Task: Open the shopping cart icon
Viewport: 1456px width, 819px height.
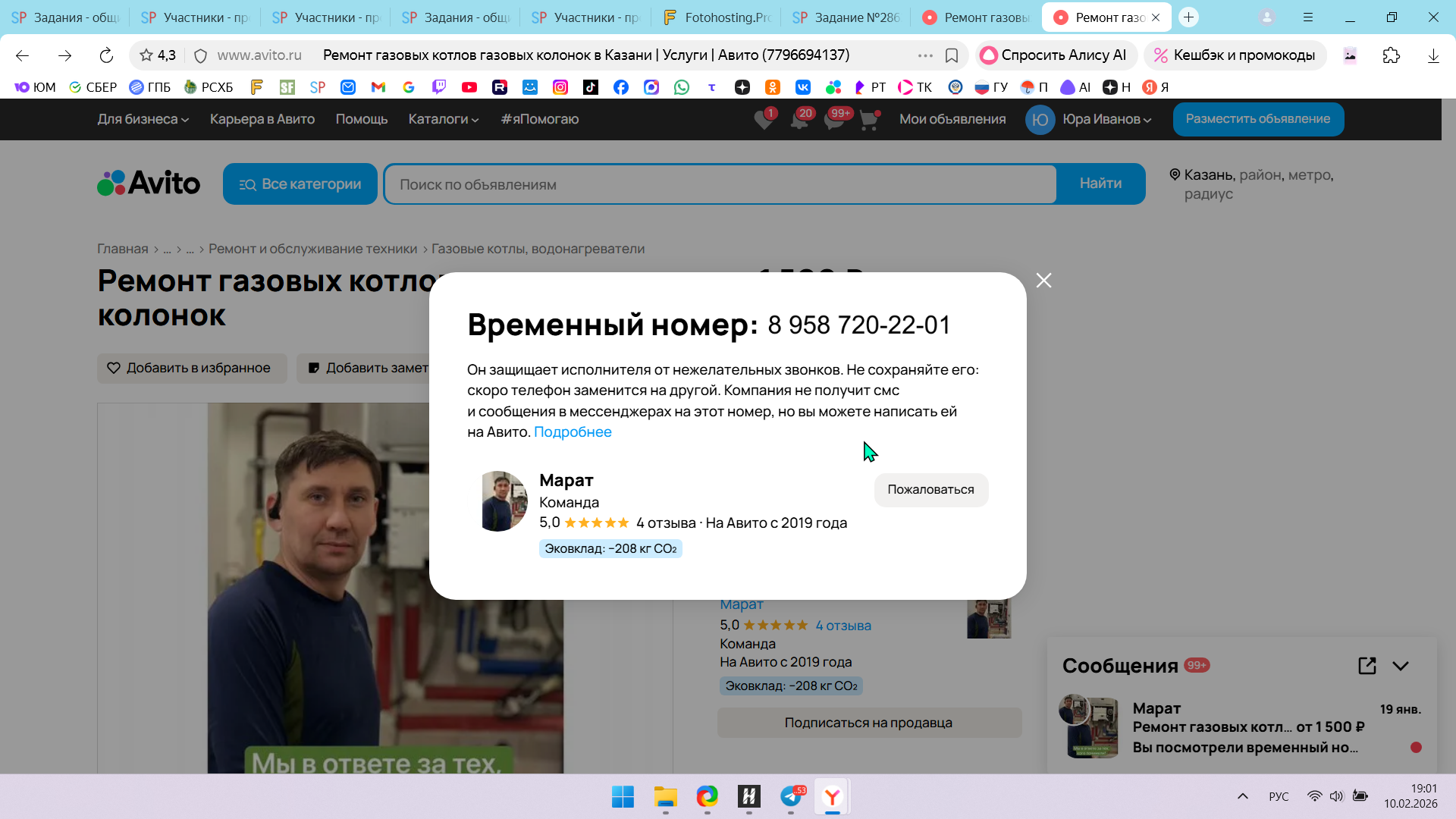Action: click(x=869, y=120)
